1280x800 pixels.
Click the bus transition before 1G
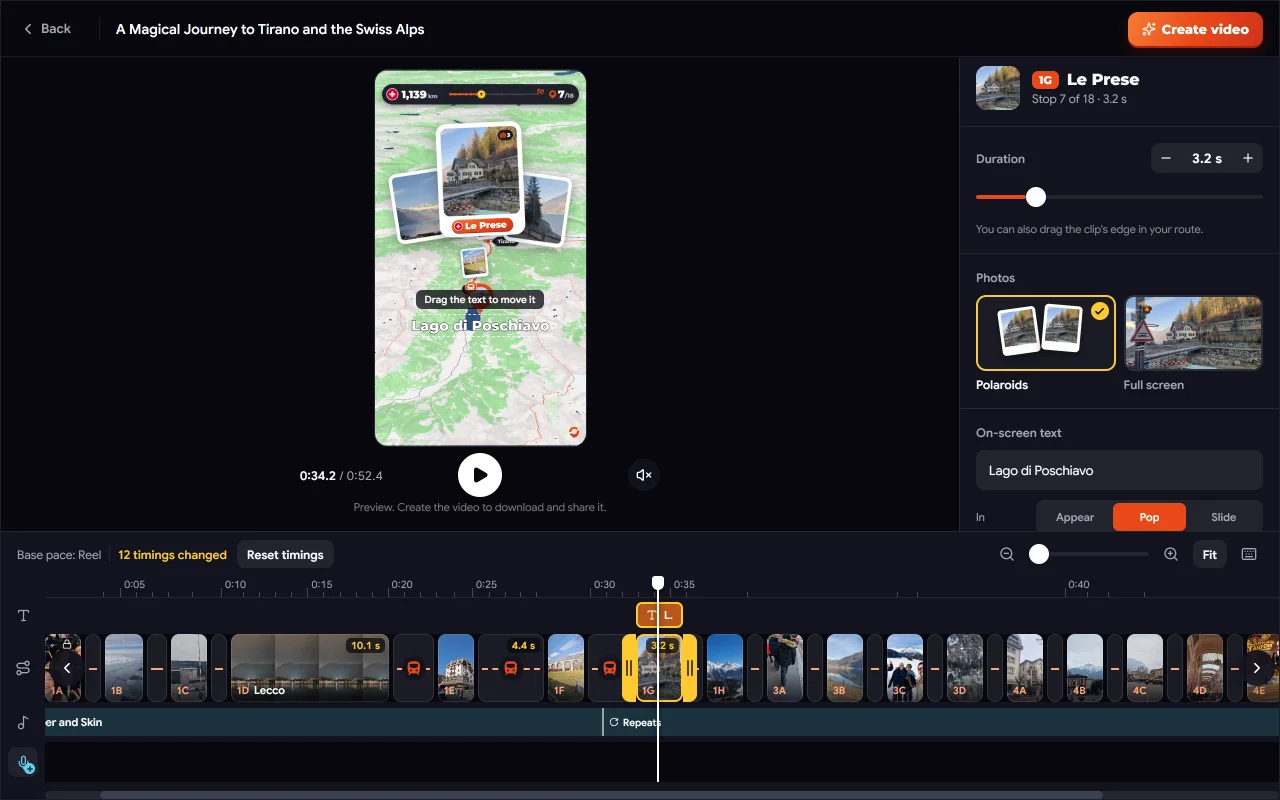608,667
